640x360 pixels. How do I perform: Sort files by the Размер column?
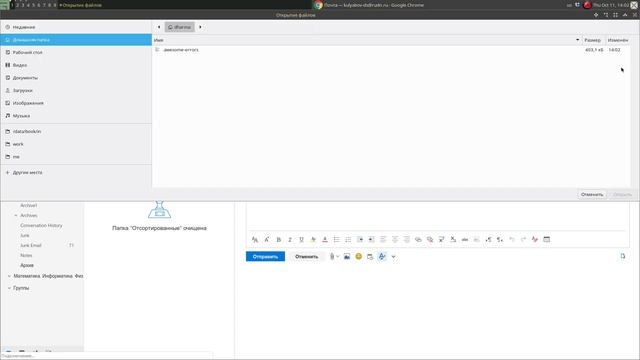coord(592,40)
